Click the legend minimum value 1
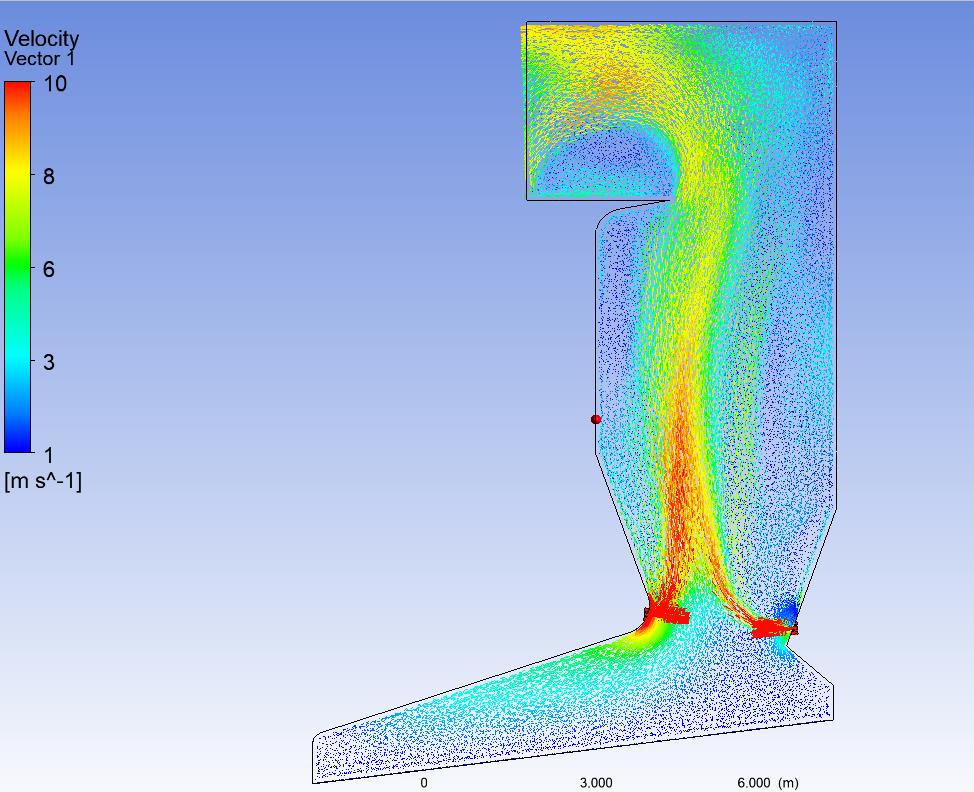The image size is (974, 792). (49, 455)
